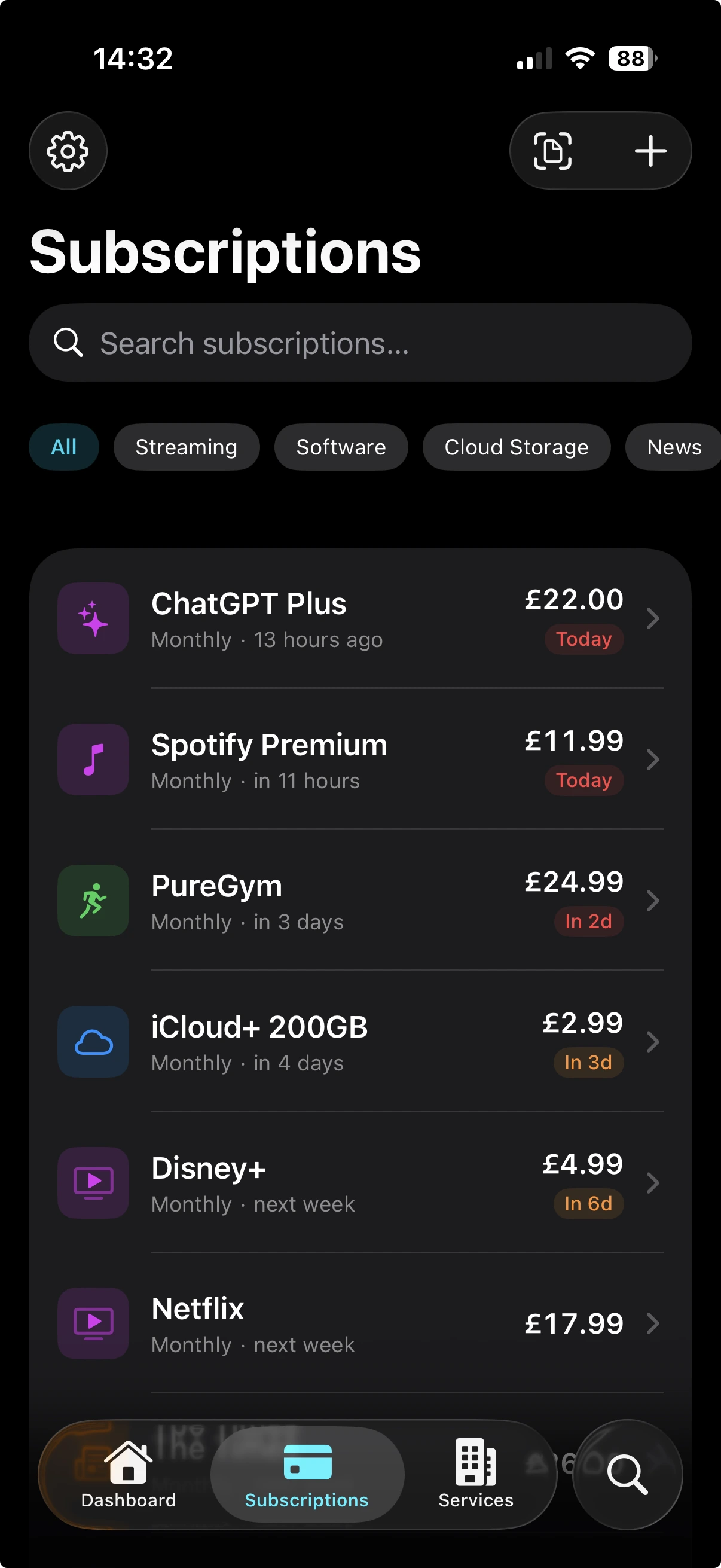Tap the Disney+ play screen icon
Viewport: 721px width, 1568px height.
tap(93, 1183)
